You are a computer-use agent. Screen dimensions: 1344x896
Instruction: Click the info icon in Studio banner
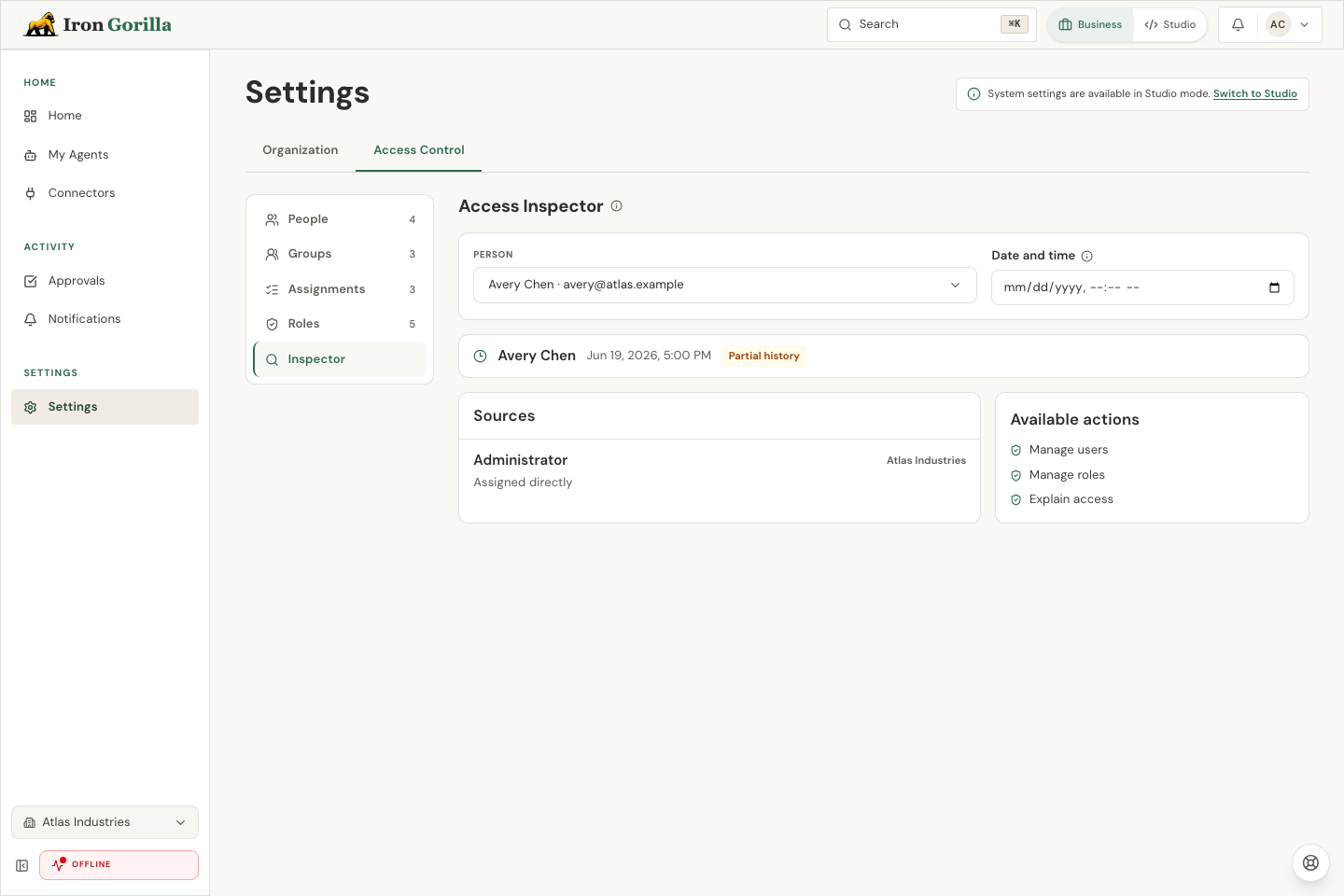974,94
